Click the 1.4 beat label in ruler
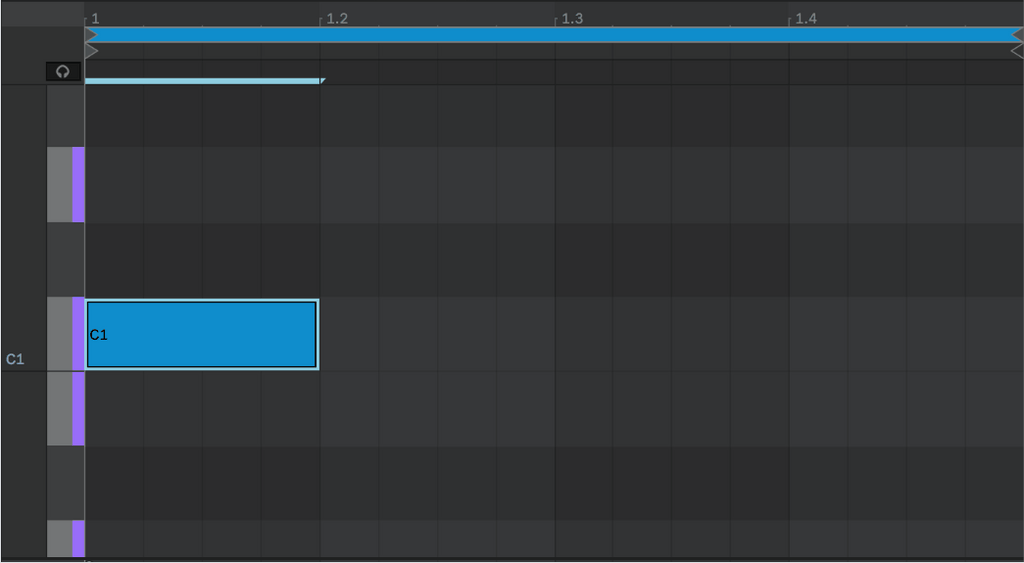This screenshot has height=563, width=1024. 806,18
